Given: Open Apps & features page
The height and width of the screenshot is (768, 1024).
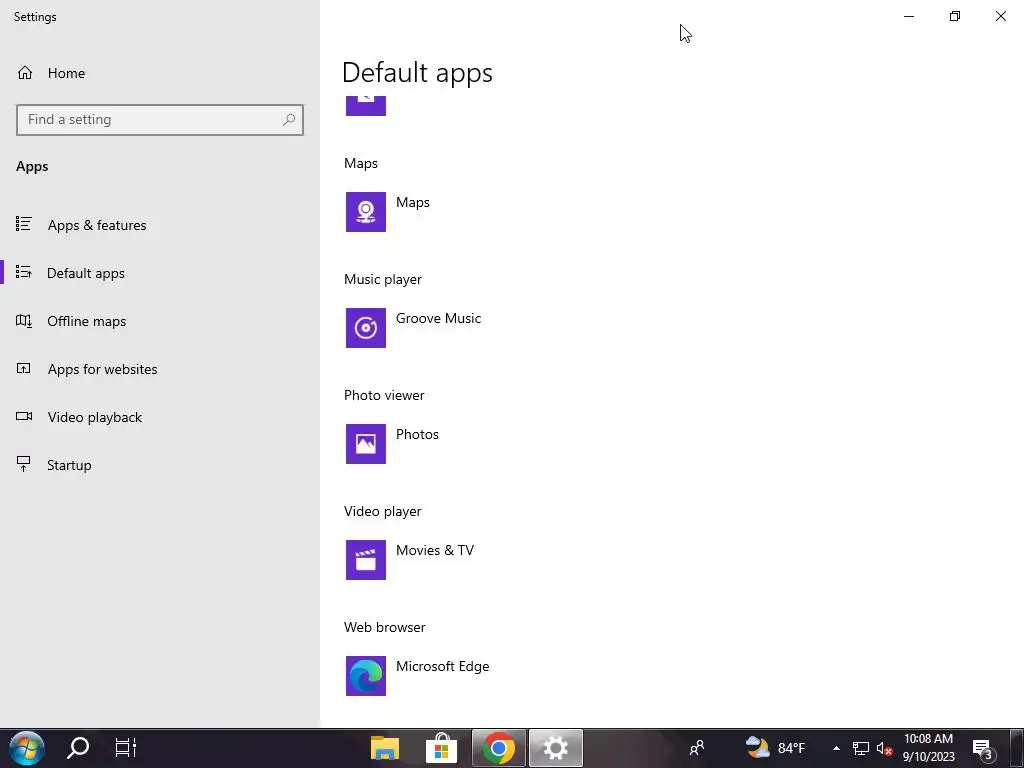Looking at the screenshot, I should pyautogui.click(x=160, y=225).
